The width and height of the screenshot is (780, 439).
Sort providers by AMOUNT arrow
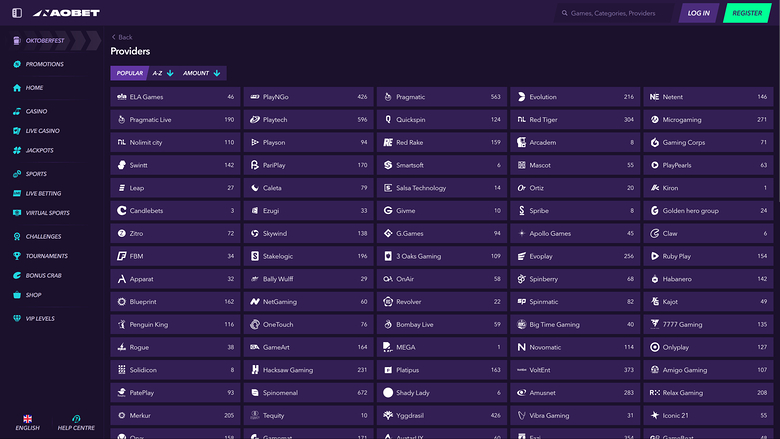click(217, 73)
